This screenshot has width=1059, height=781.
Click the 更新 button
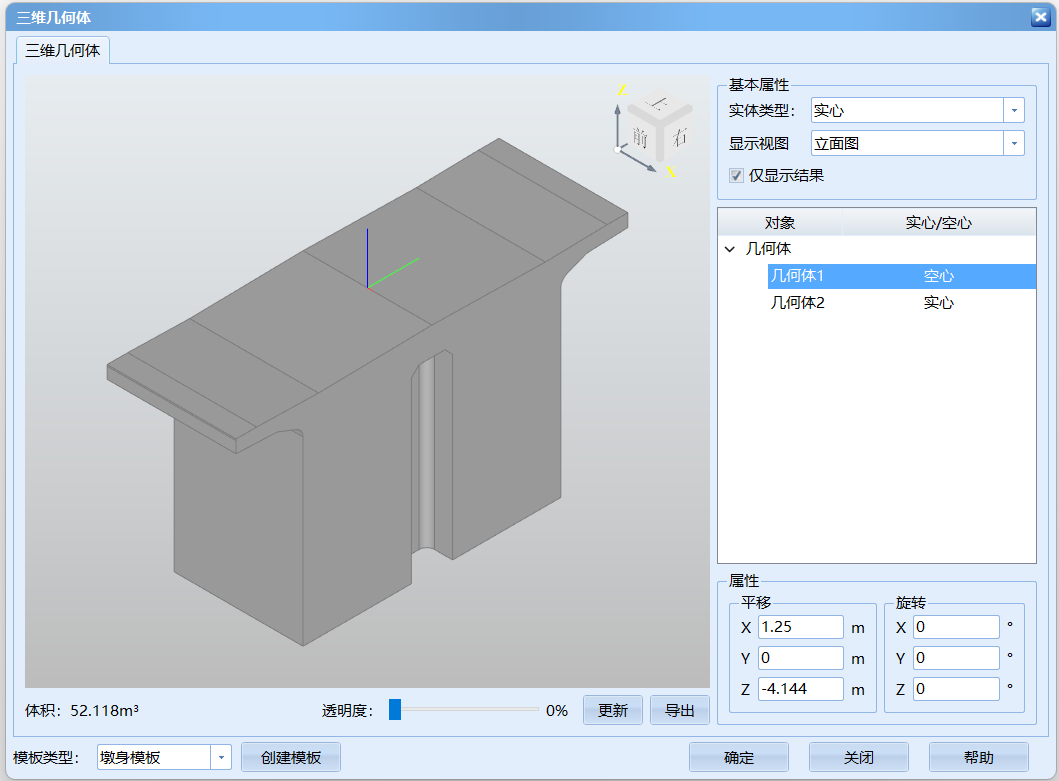click(612, 710)
